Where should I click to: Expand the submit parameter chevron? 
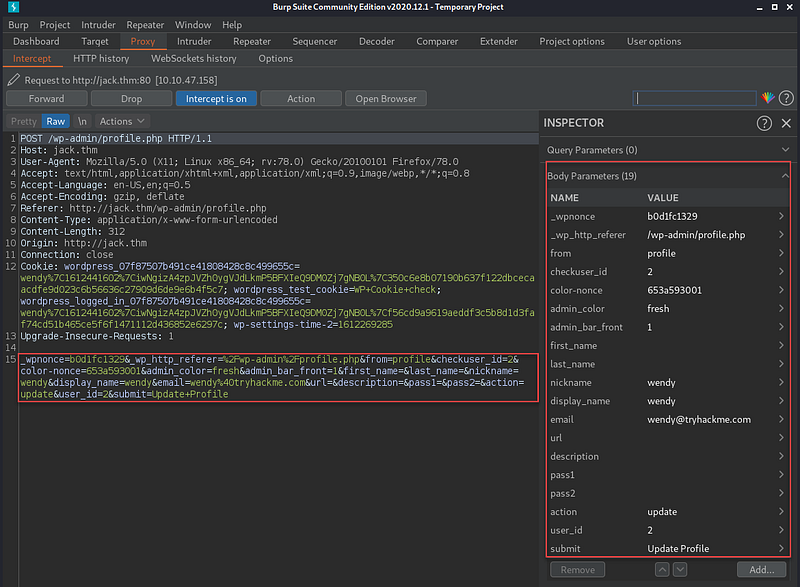tap(781, 548)
